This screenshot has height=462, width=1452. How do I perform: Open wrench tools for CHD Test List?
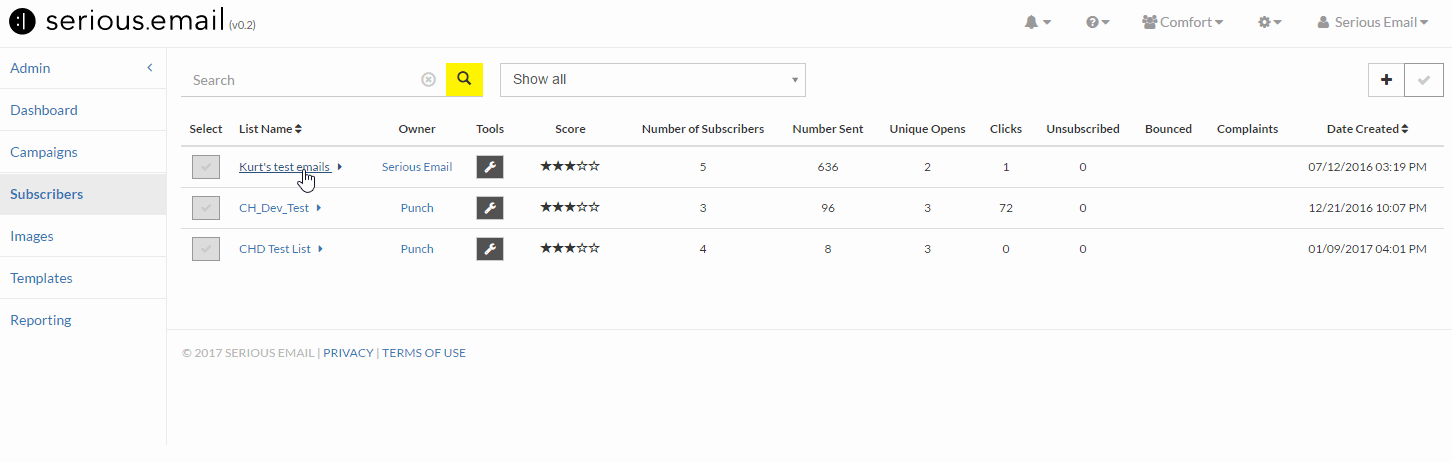tap(490, 249)
